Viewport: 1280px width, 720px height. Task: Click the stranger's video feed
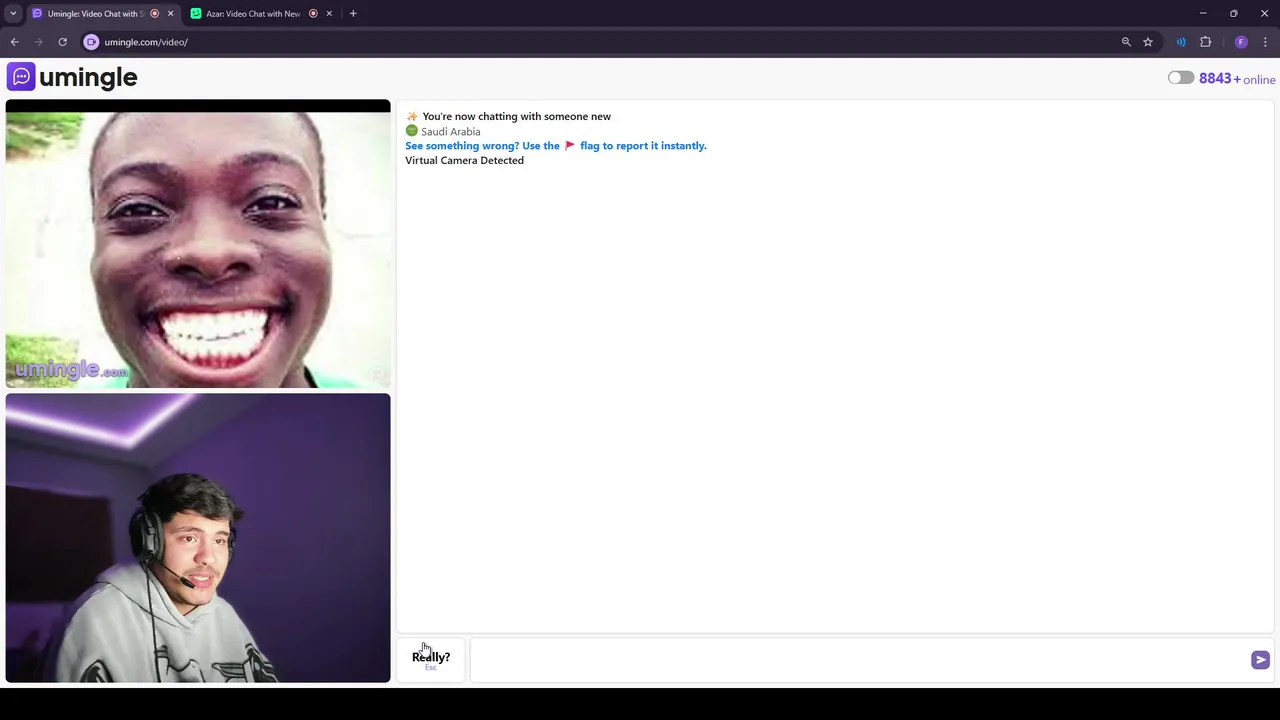198,243
